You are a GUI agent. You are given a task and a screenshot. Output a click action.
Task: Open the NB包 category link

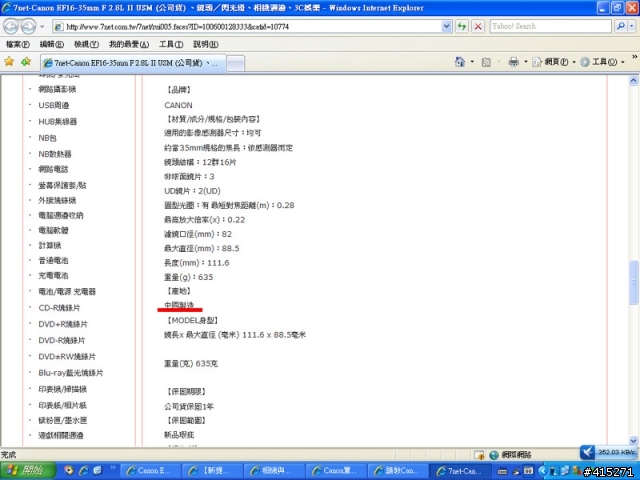click(x=47, y=138)
